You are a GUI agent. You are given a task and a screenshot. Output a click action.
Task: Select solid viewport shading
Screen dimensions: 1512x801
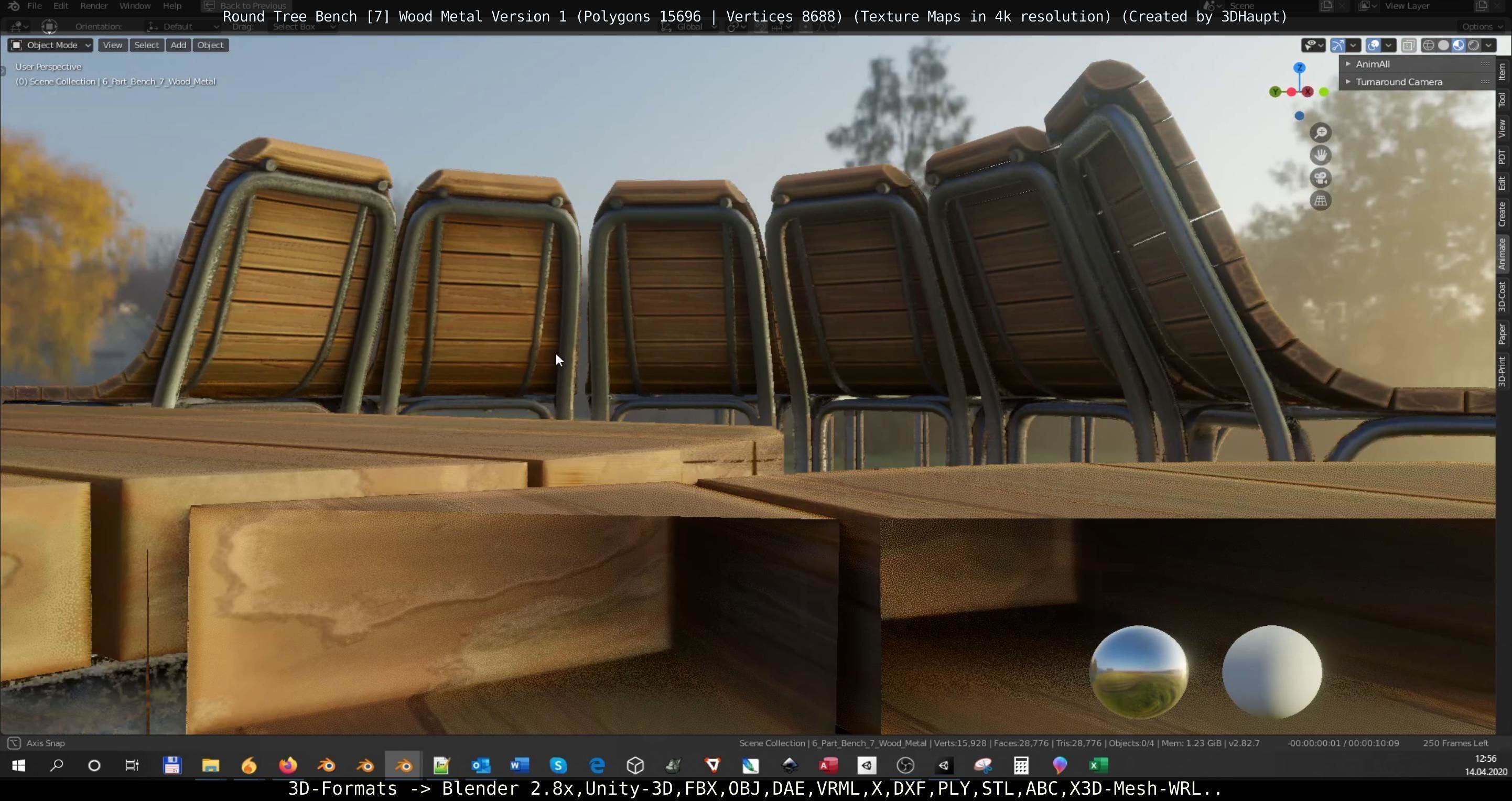coord(1443,45)
